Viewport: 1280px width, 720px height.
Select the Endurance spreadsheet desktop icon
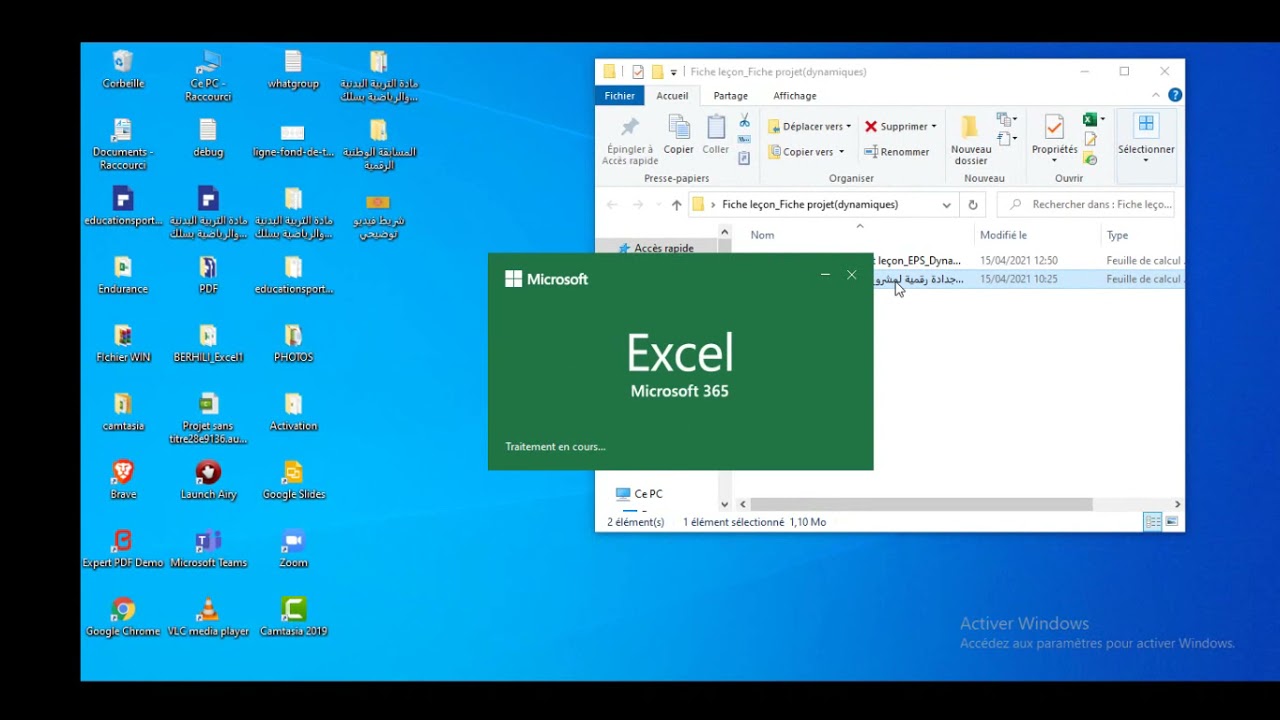pyautogui.click(x=123, y=275)
